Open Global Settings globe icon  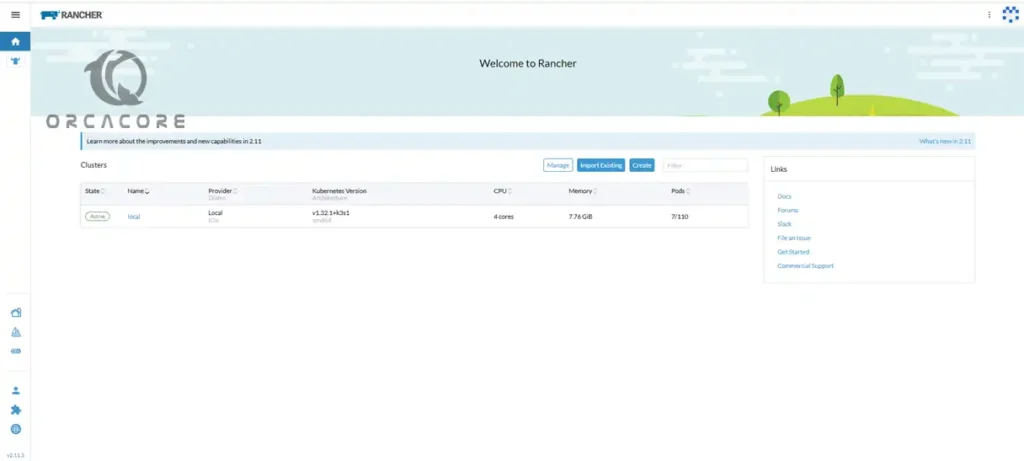pos(16,429)
